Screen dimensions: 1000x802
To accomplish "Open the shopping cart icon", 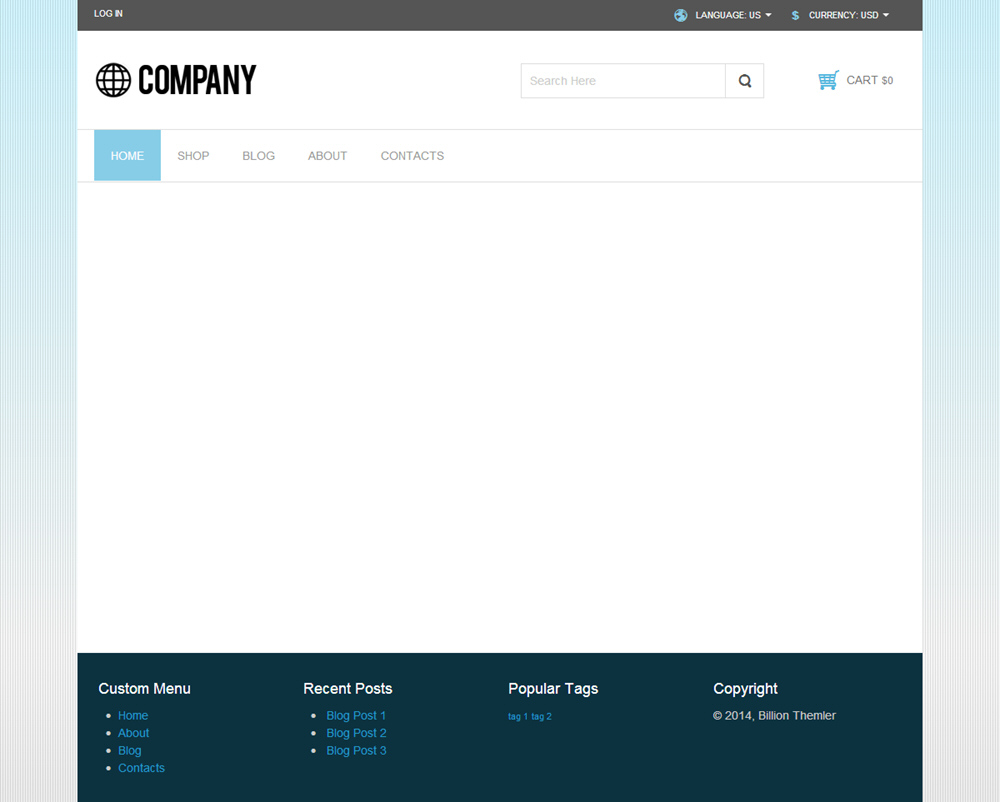I will click(x=828, y=80).
